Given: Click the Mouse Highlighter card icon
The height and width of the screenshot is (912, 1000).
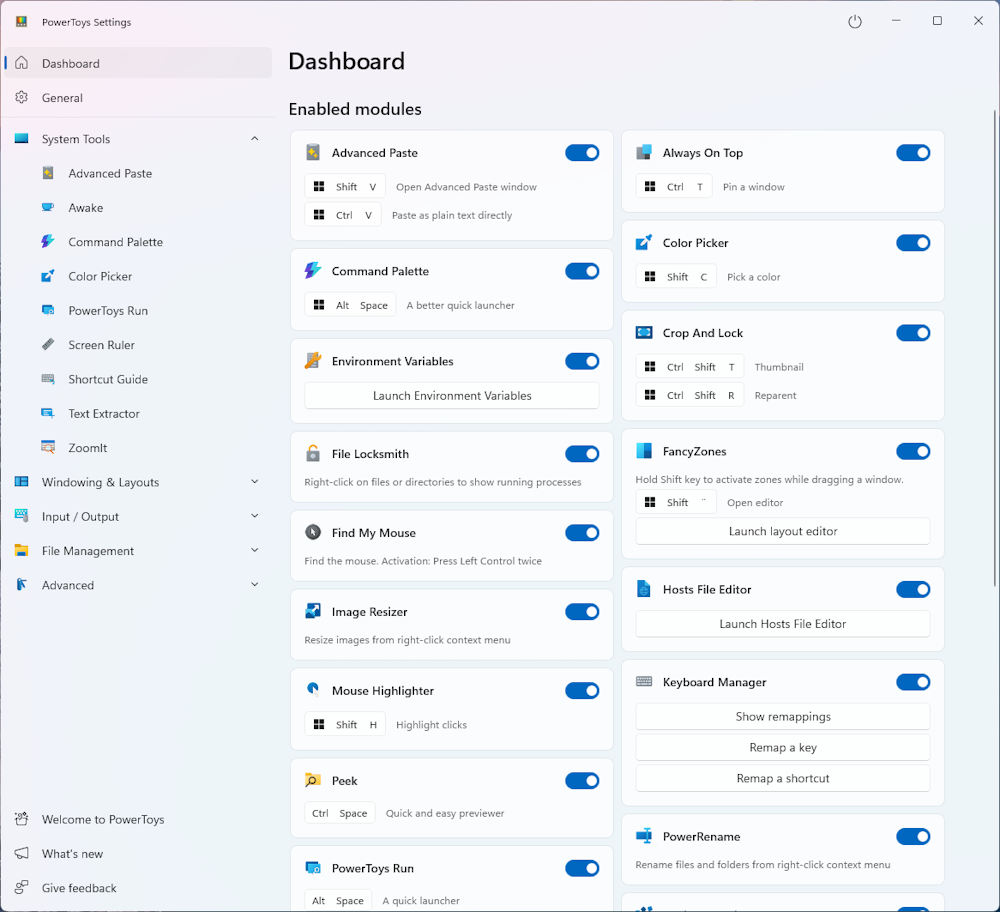Looking at the screenshot, I should [312, 690].
